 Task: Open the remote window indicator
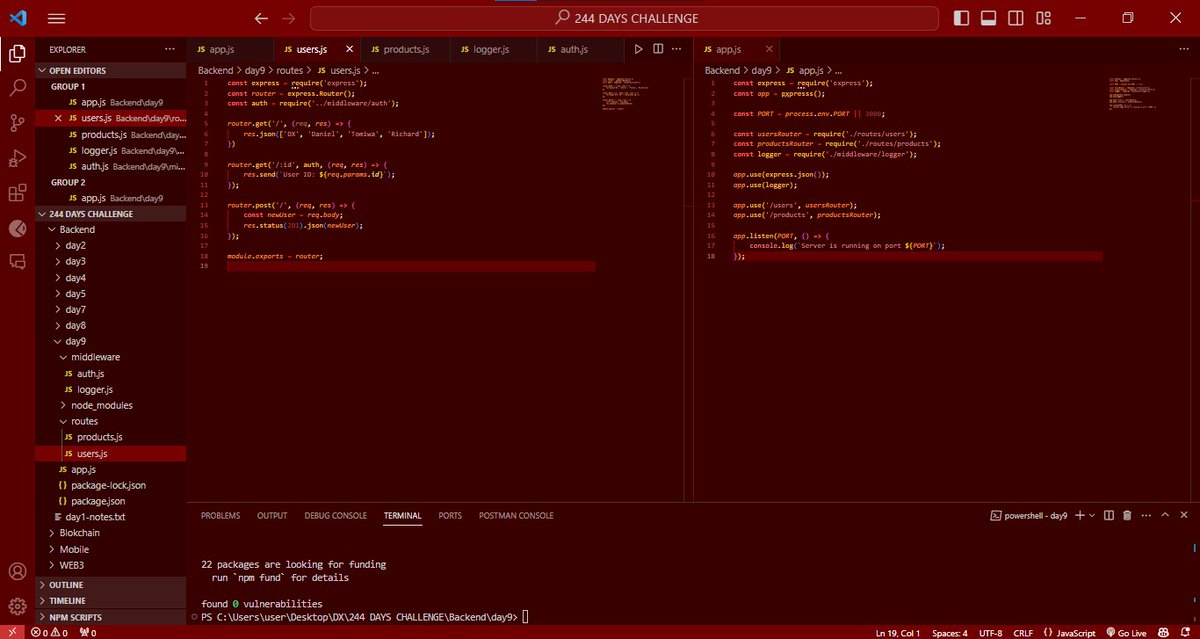point(12,632)
